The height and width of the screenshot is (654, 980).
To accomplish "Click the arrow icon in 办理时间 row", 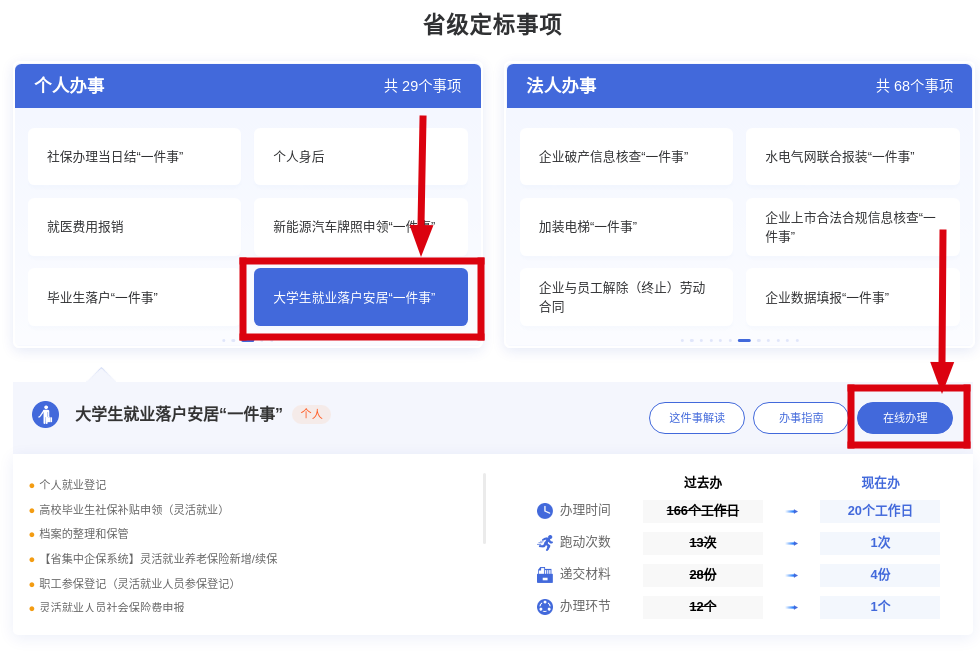I will [x=792, y=511].
